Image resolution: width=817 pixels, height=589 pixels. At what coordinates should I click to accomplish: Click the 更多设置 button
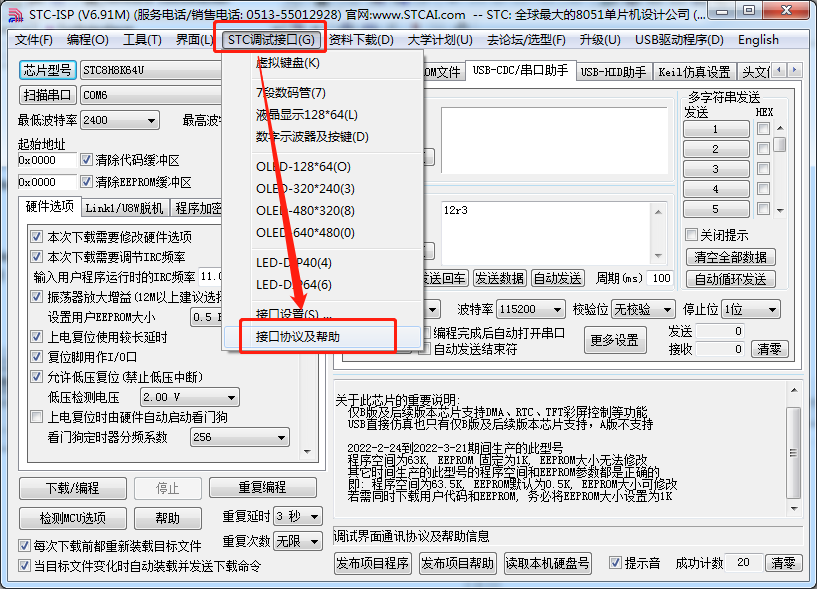click(x=615, y=340)
